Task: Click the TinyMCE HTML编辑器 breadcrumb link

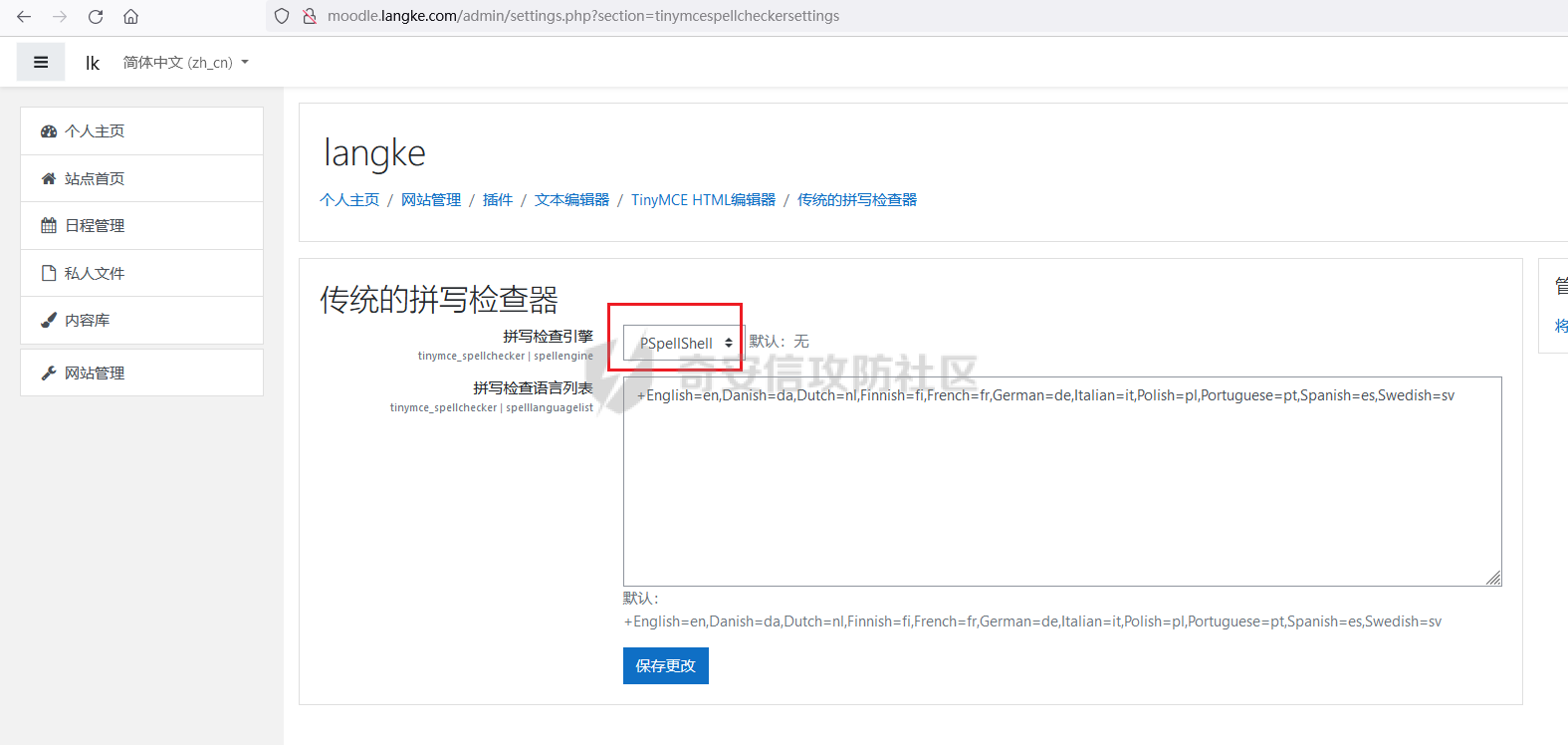Action: coord(703,200)
